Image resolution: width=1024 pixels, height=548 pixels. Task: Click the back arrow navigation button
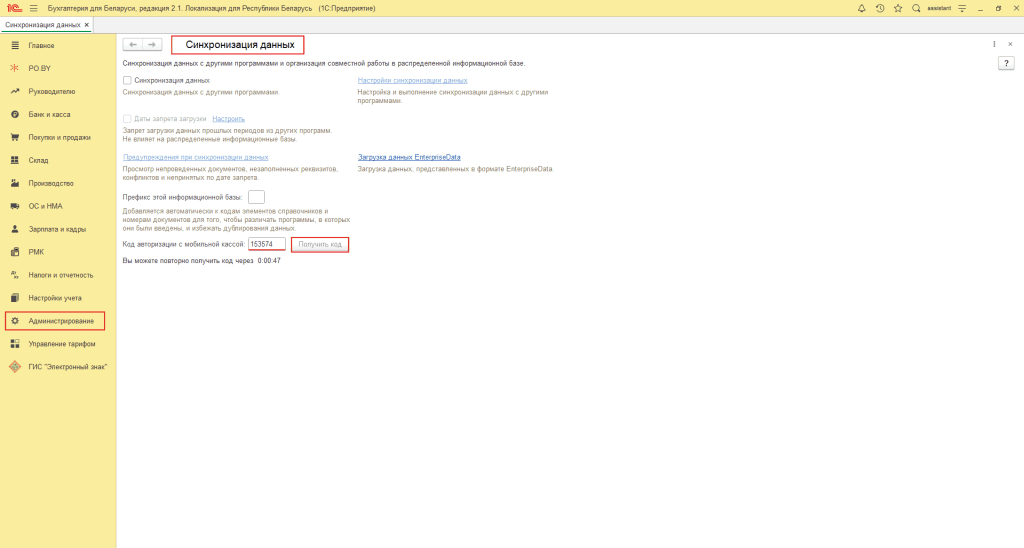pos(133,45)
